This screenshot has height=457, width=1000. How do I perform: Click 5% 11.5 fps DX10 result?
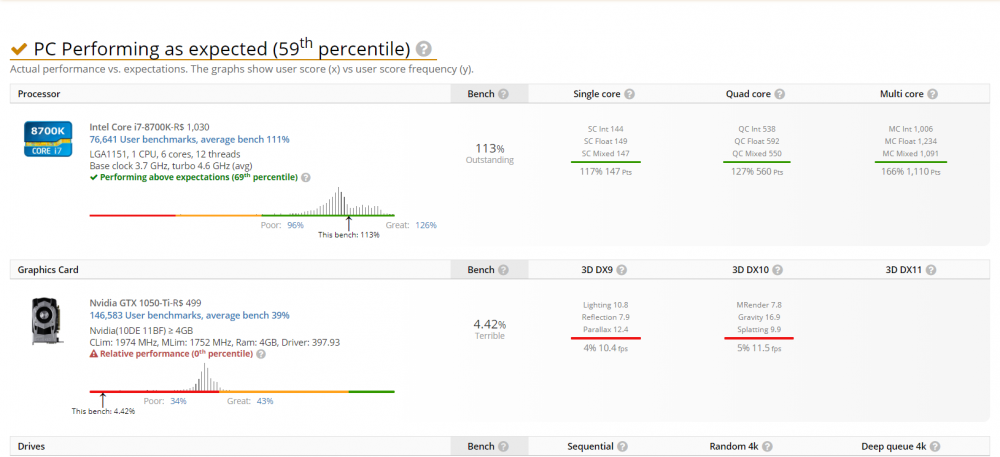(x=758, y=348)
